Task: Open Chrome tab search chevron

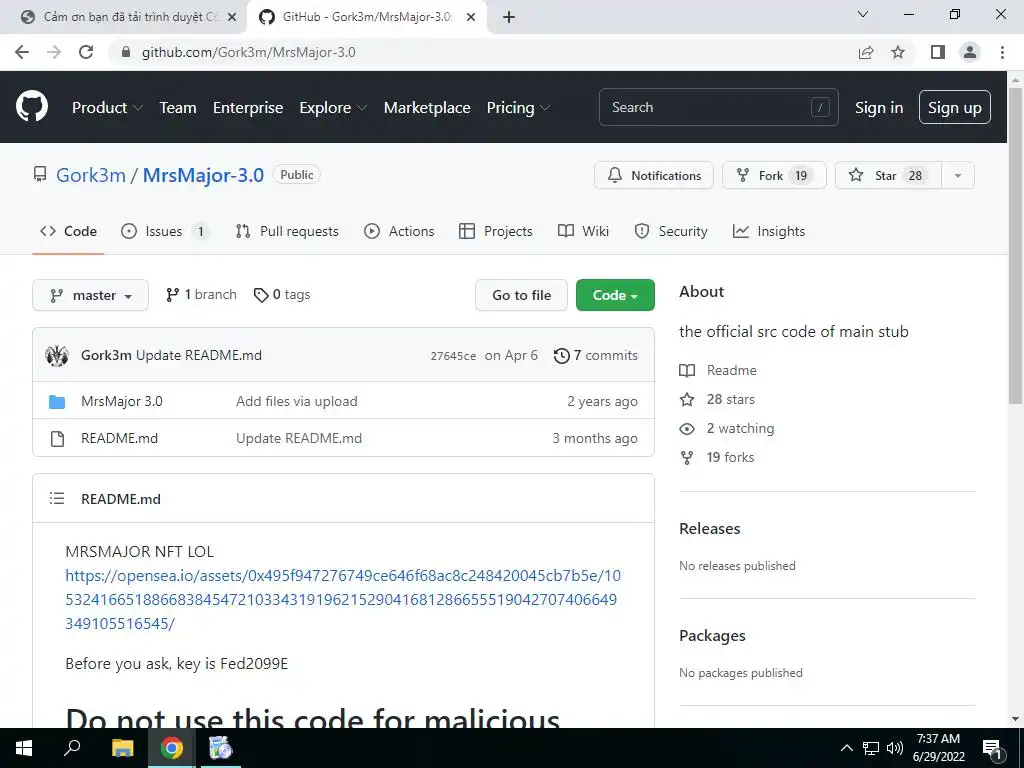Action: [x=863, y=14]
